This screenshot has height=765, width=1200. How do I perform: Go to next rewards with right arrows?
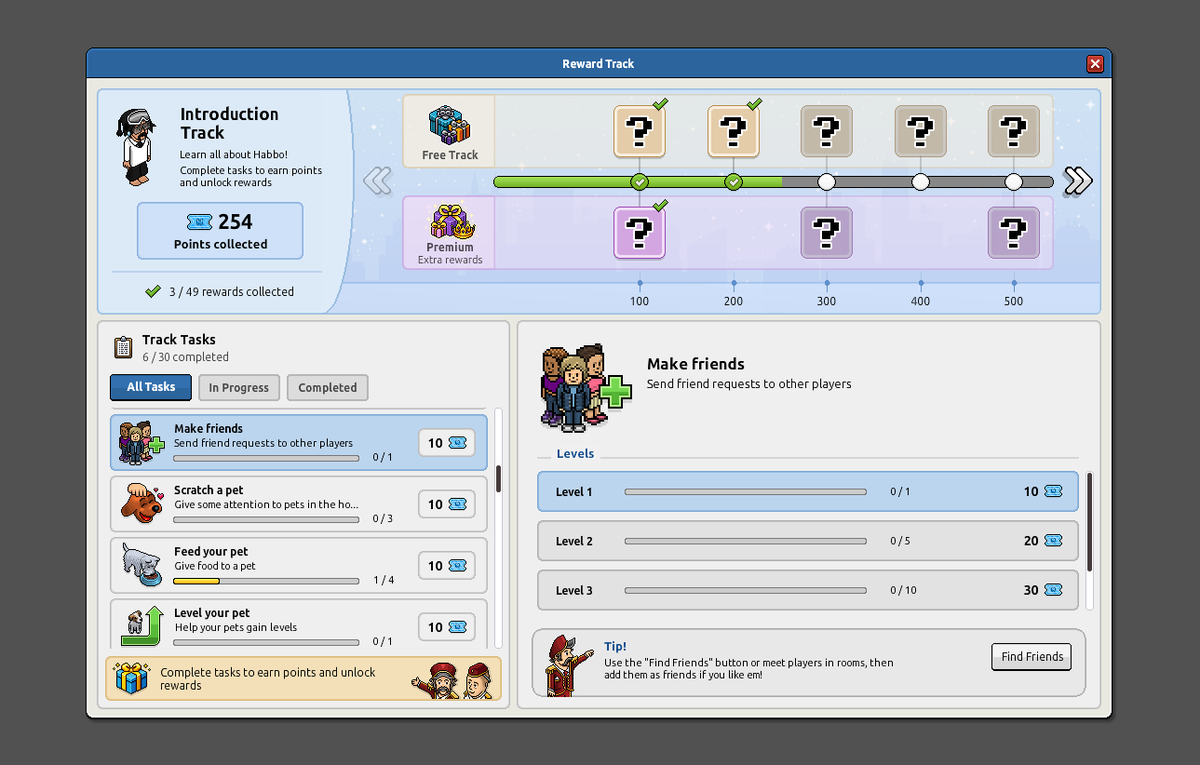(x=1078, y=181)
